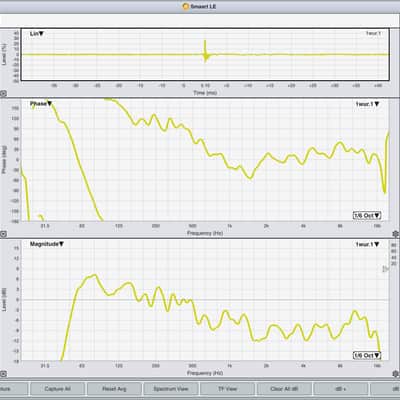The width and height of the screenshot is (400, 400).
Task: Open the gear settings icon beside phase plot
Action: coord(396,234)
